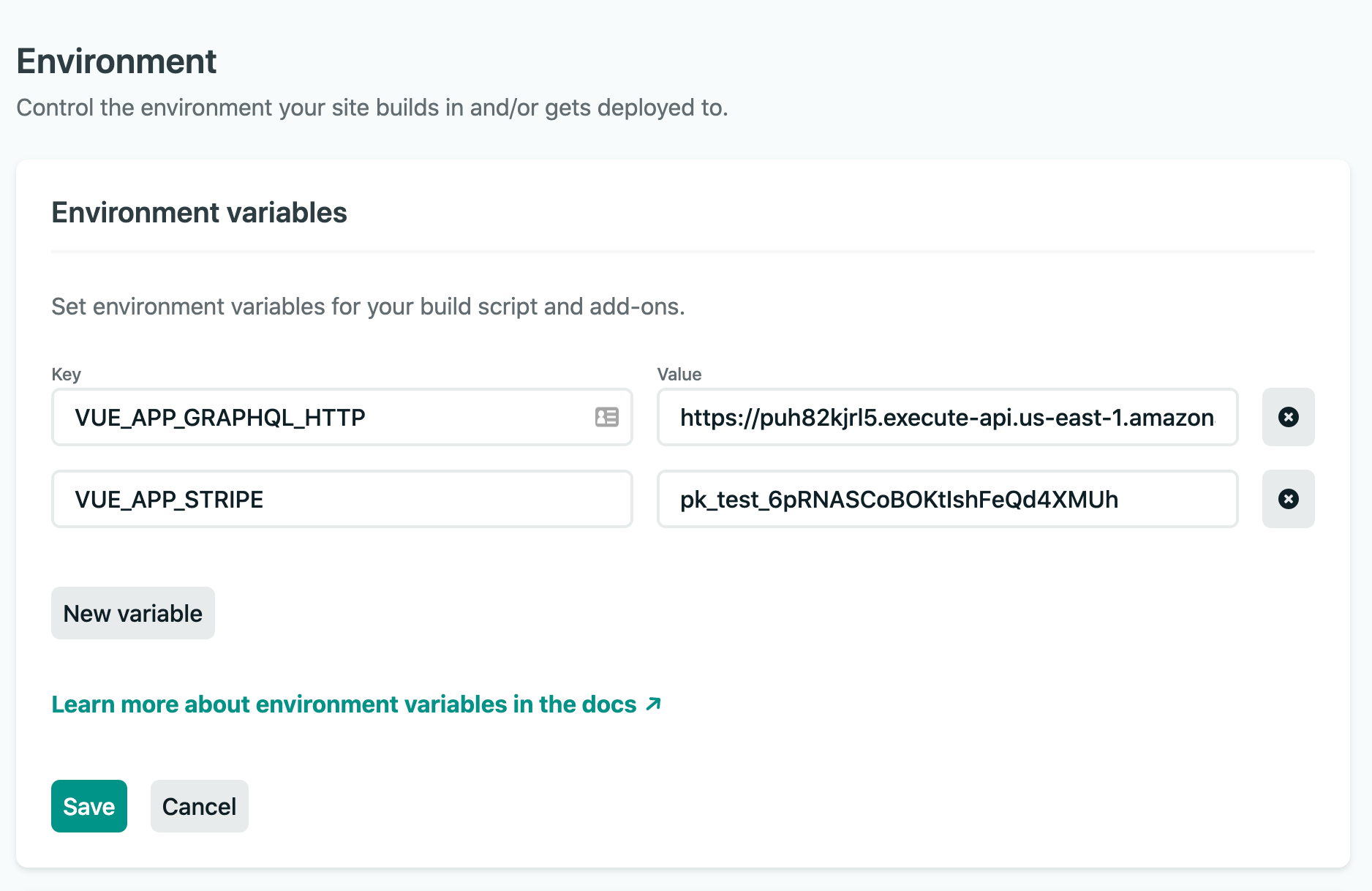The image size is (1372, 891).
Task: Click empty space right of Cancel button
Action: coord(658,806)
